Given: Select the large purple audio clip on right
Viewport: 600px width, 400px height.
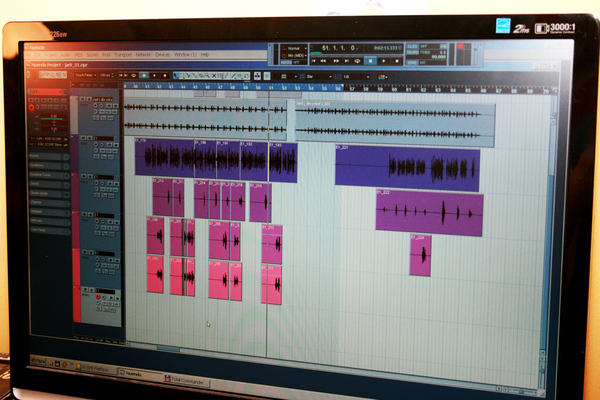Looking at the screenshot, I should 407,167.
